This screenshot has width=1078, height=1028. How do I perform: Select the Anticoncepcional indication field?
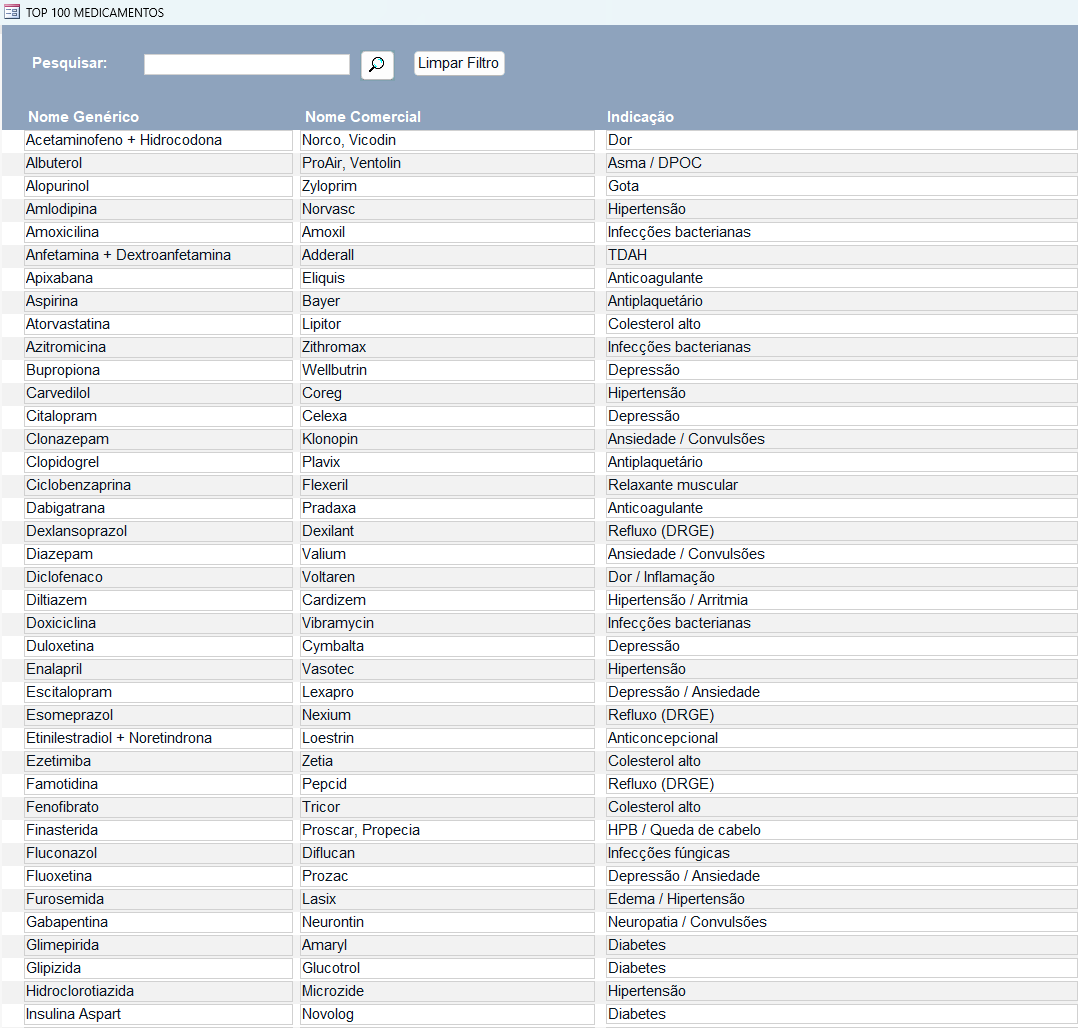coord(840,738)
